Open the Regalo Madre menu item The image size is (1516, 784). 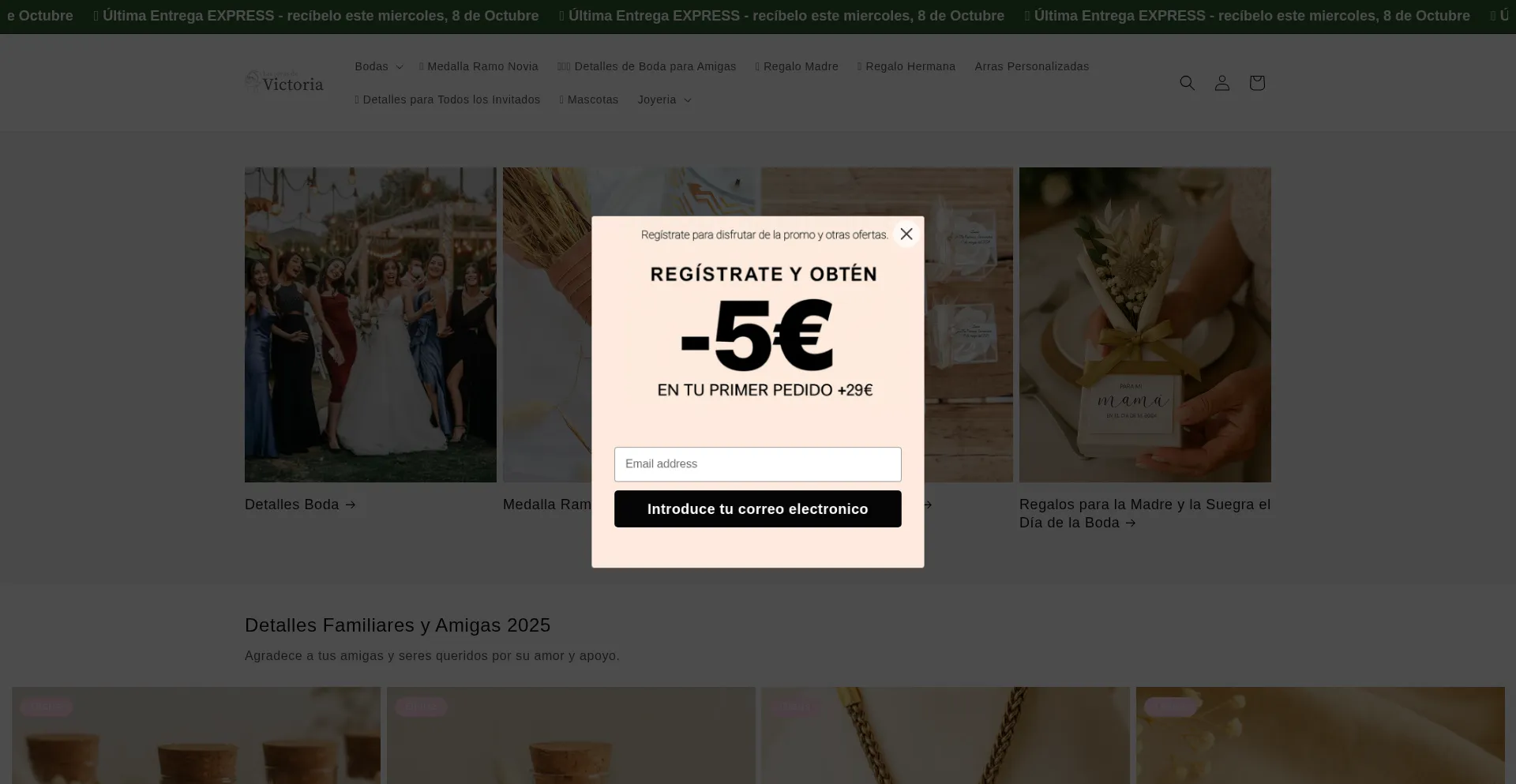[797, 66]
